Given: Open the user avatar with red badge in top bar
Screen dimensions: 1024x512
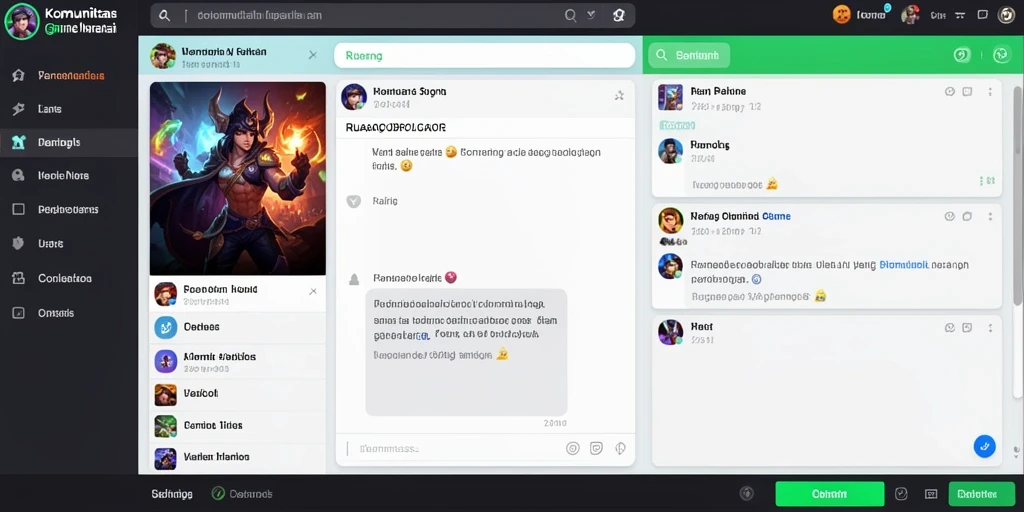Looking at the screenshot, I should tap(910, 15).
